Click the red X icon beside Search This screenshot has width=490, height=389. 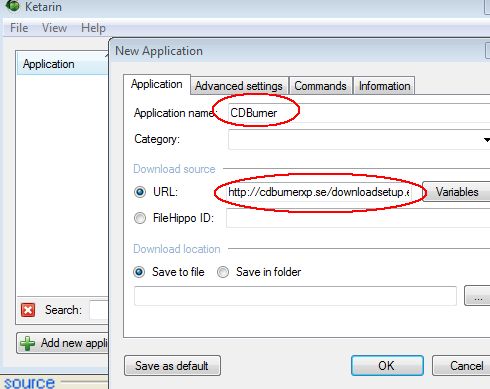28,310
